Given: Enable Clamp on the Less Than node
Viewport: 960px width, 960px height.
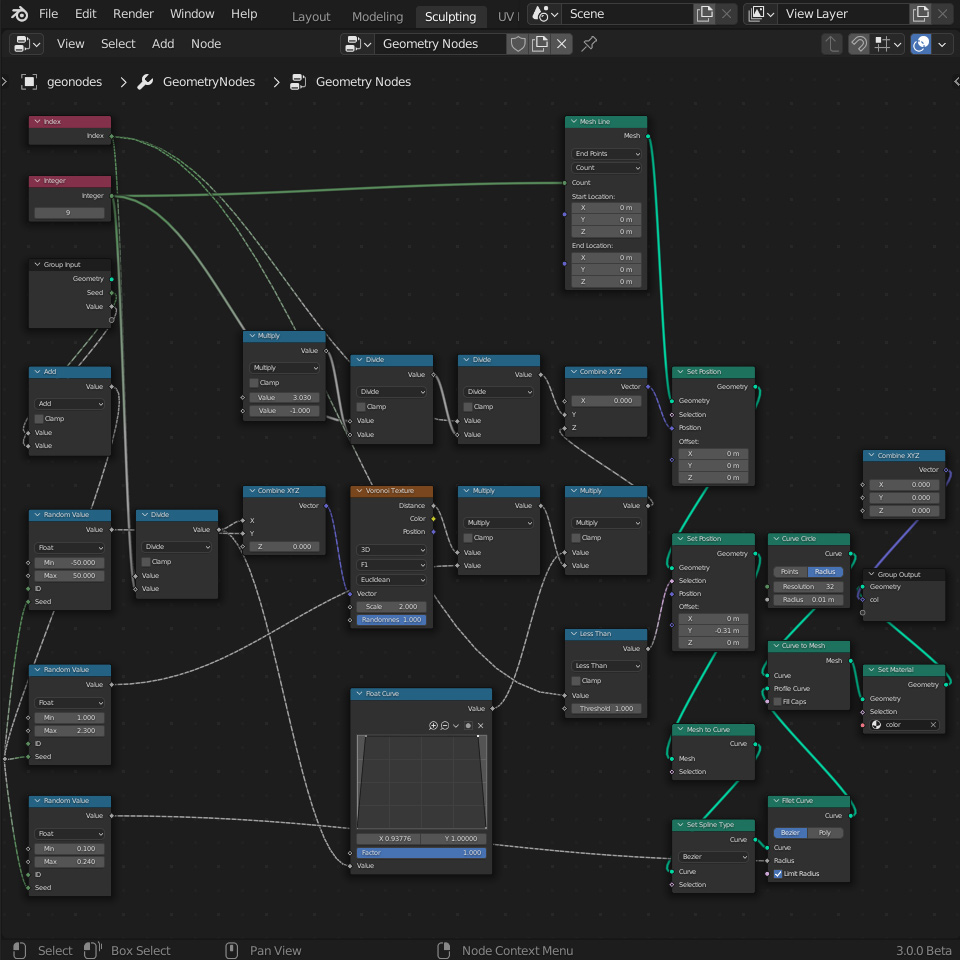Looking at the screenshot, I should [576, 680].
